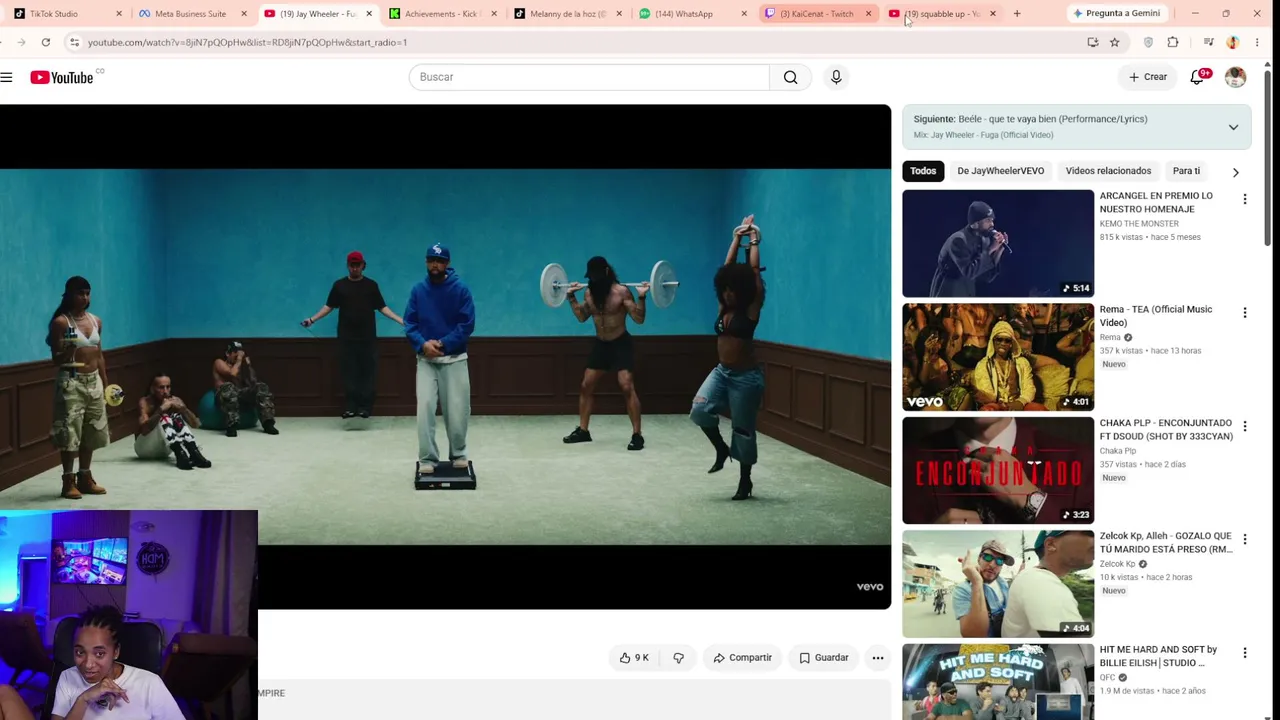Open the YouTube guide hamburger menu

[6, 77]
